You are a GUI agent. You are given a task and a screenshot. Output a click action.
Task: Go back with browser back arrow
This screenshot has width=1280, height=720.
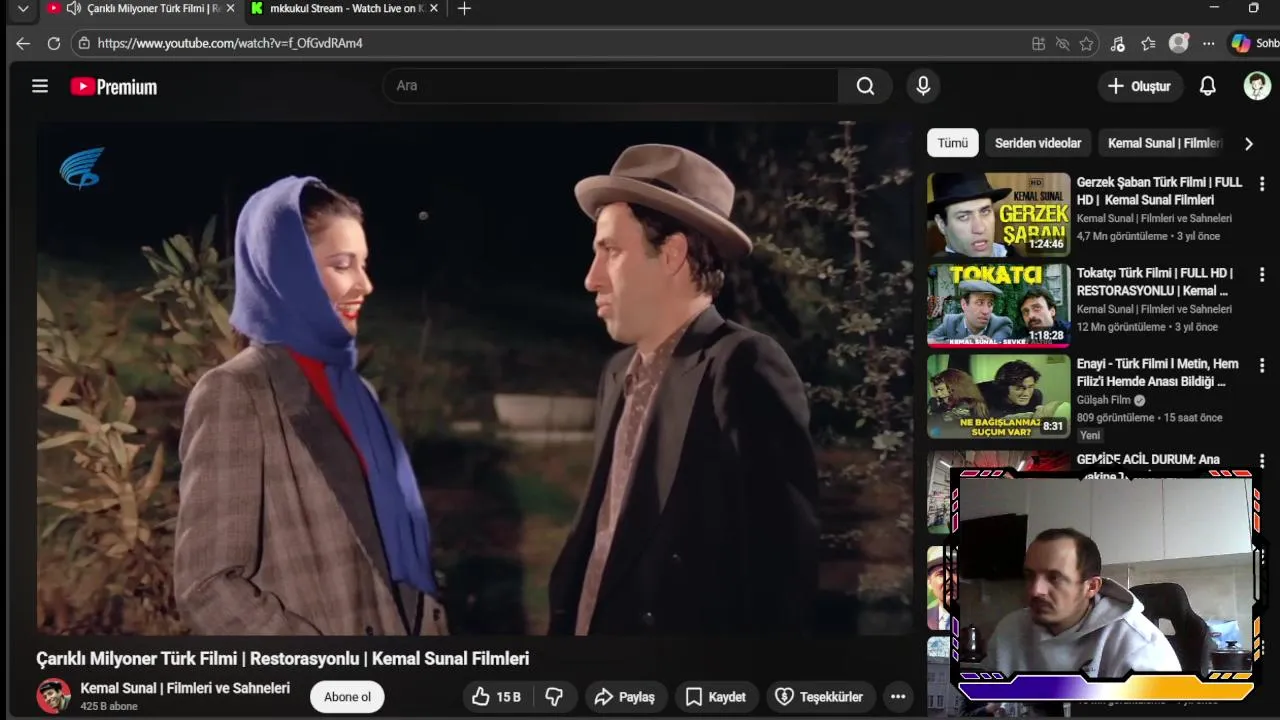tap(23, 44)
